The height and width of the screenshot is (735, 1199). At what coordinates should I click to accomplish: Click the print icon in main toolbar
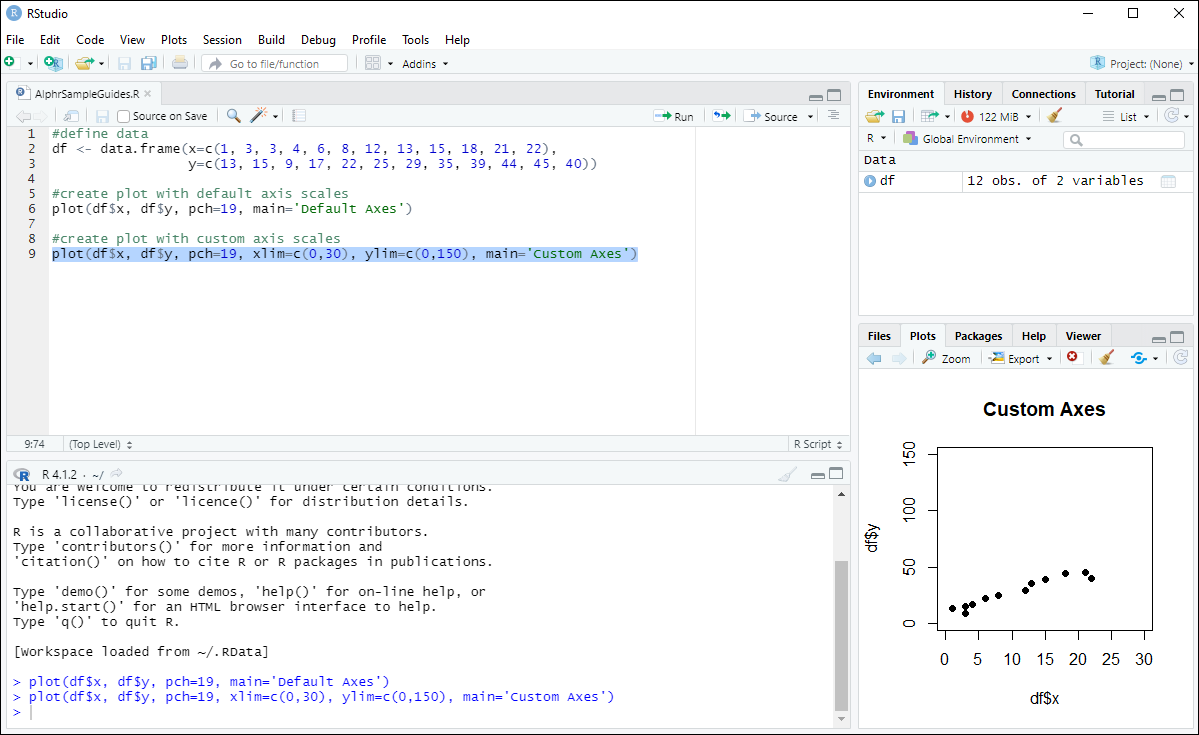[x=180, y=62]
